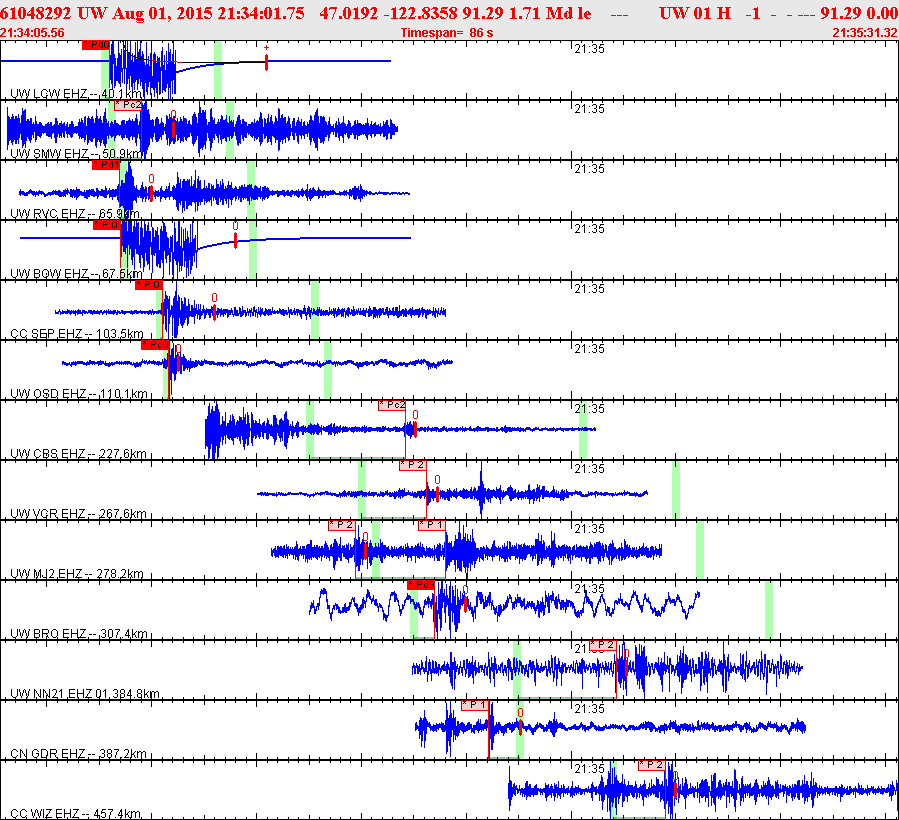Click the UW CBS EHZ 227.6km station label
The height and width of the screenshot is (820, 899).
[79, 454]
